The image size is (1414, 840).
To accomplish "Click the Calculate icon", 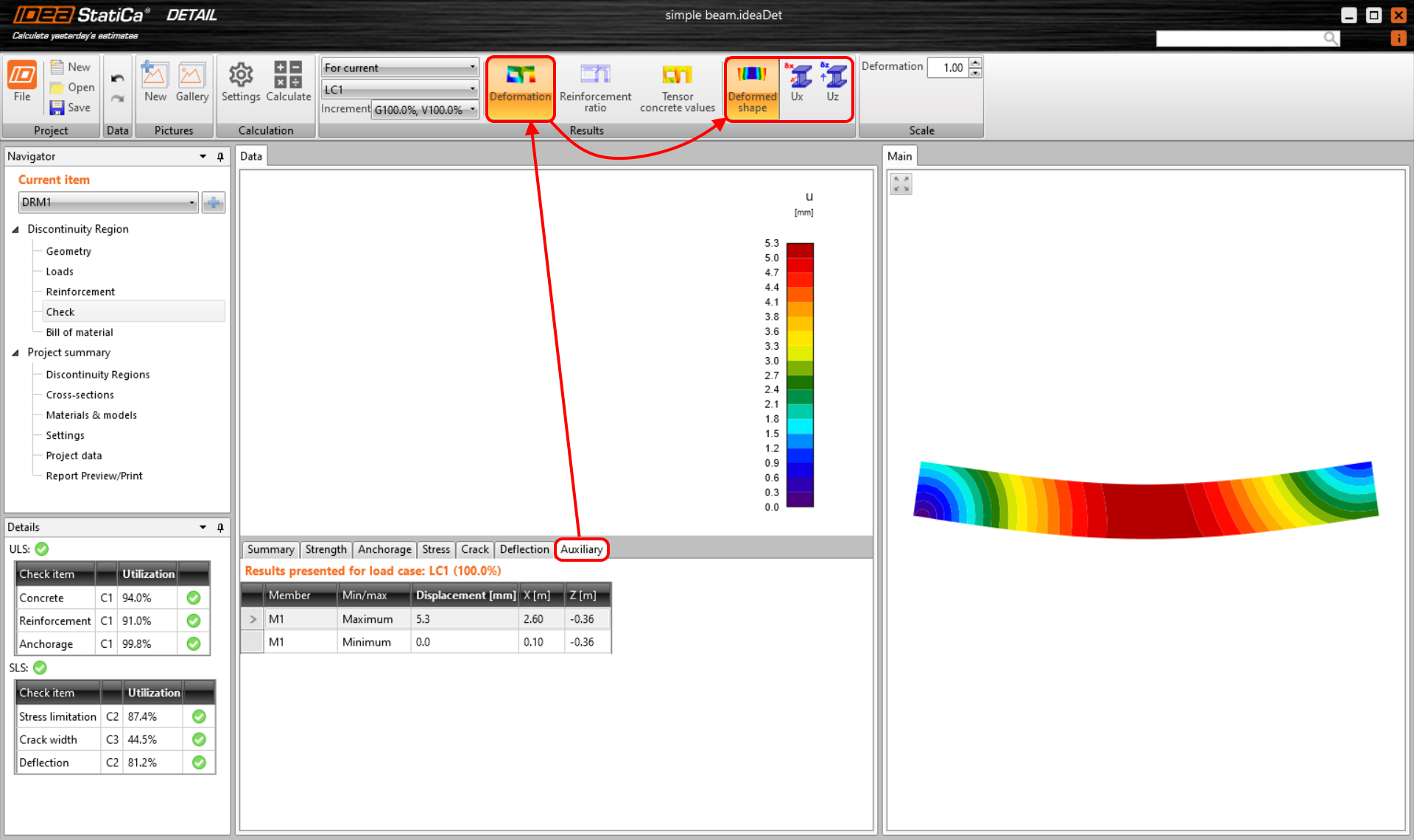I will click(x=288, y=82).
